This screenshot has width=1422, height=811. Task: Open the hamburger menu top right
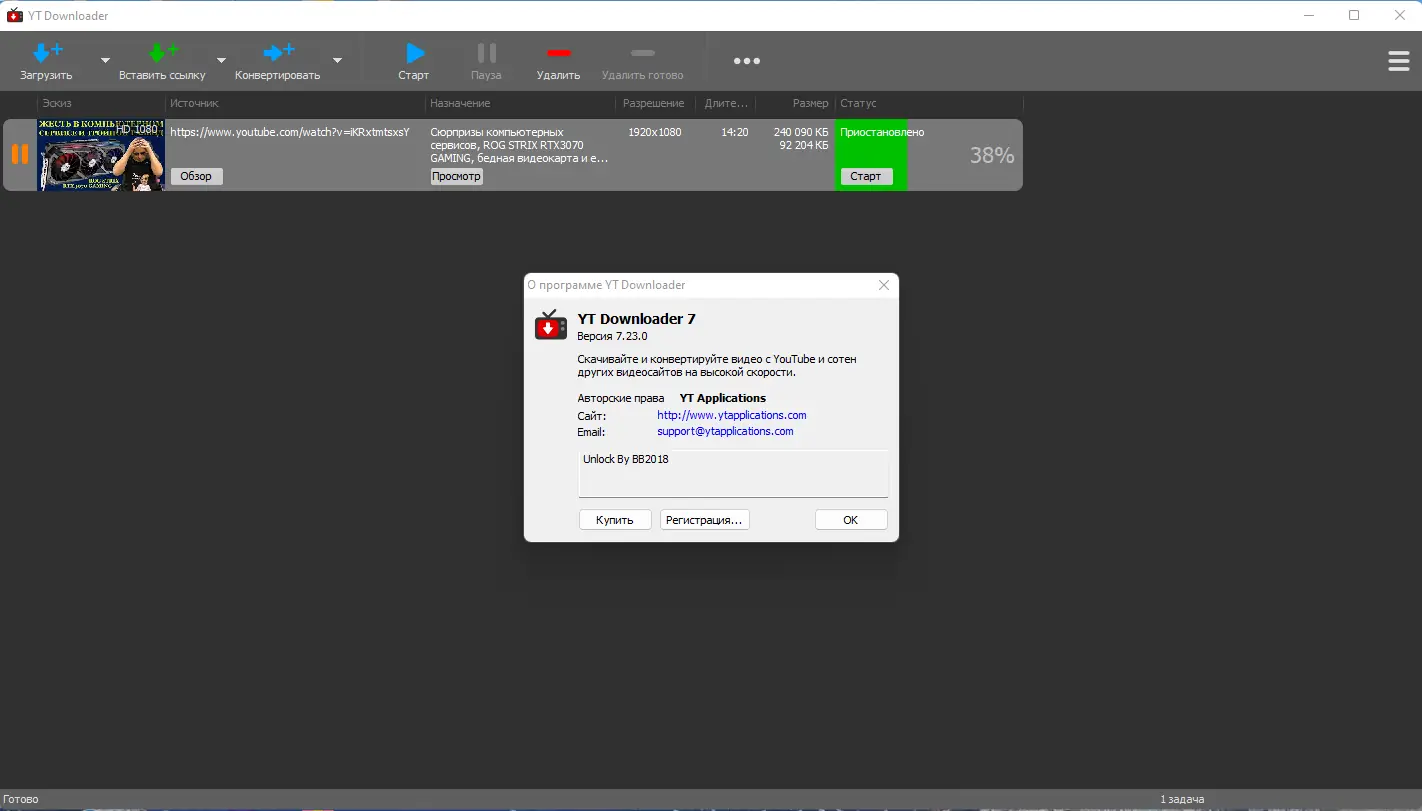coord(1398,60)
